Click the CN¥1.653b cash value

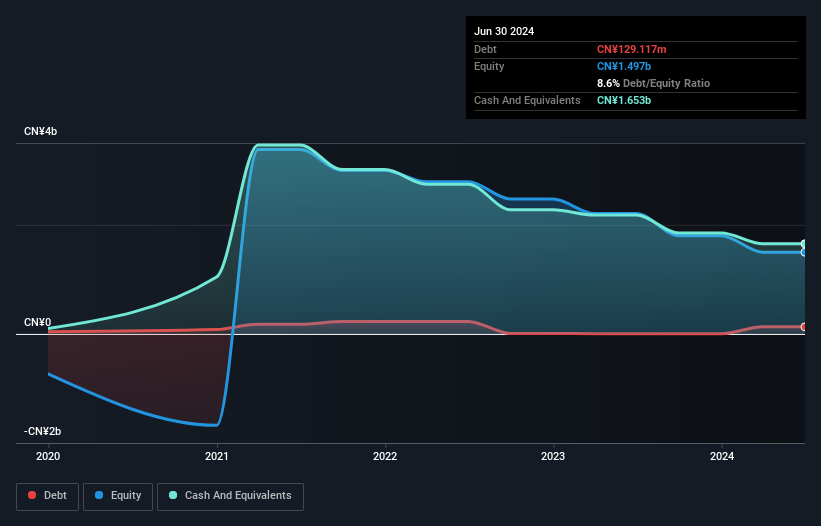pos(624,100)
